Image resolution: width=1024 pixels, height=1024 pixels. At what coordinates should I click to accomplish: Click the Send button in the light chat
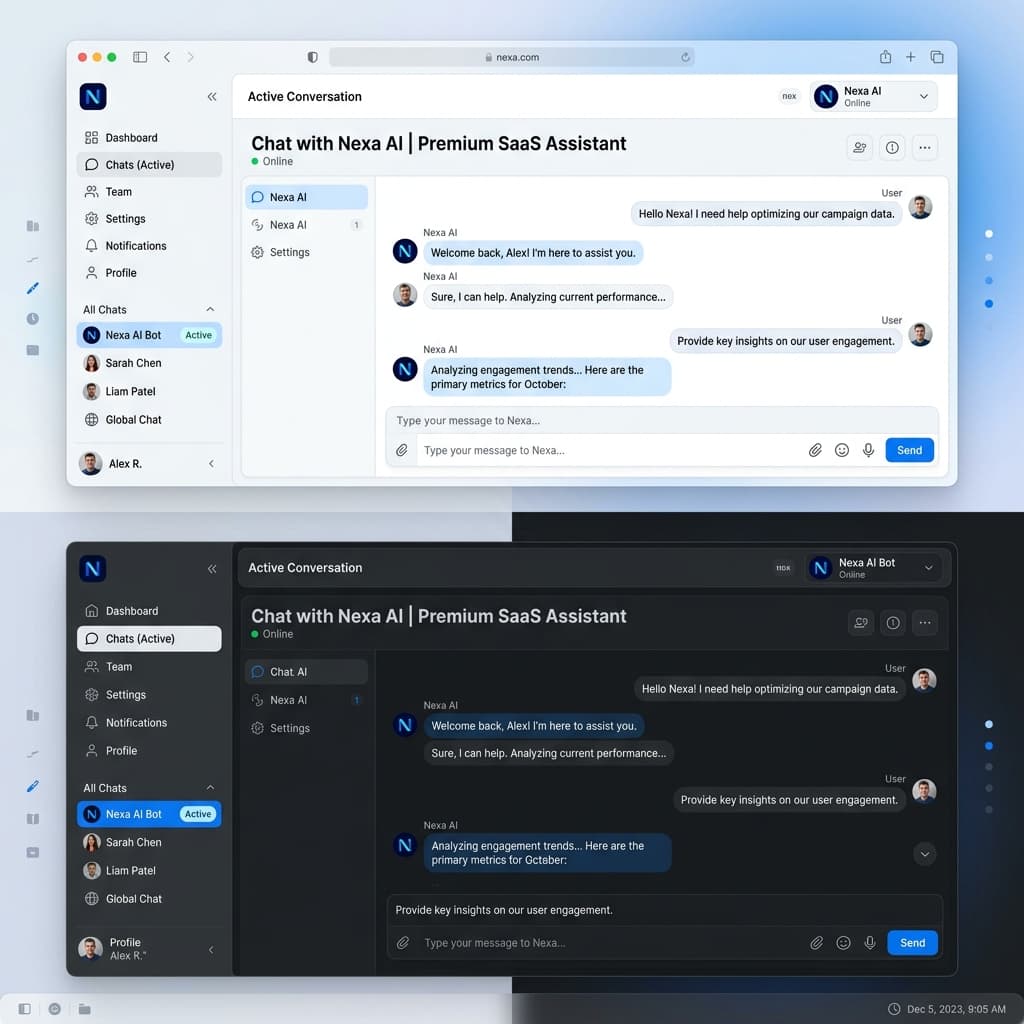point(909,450)
